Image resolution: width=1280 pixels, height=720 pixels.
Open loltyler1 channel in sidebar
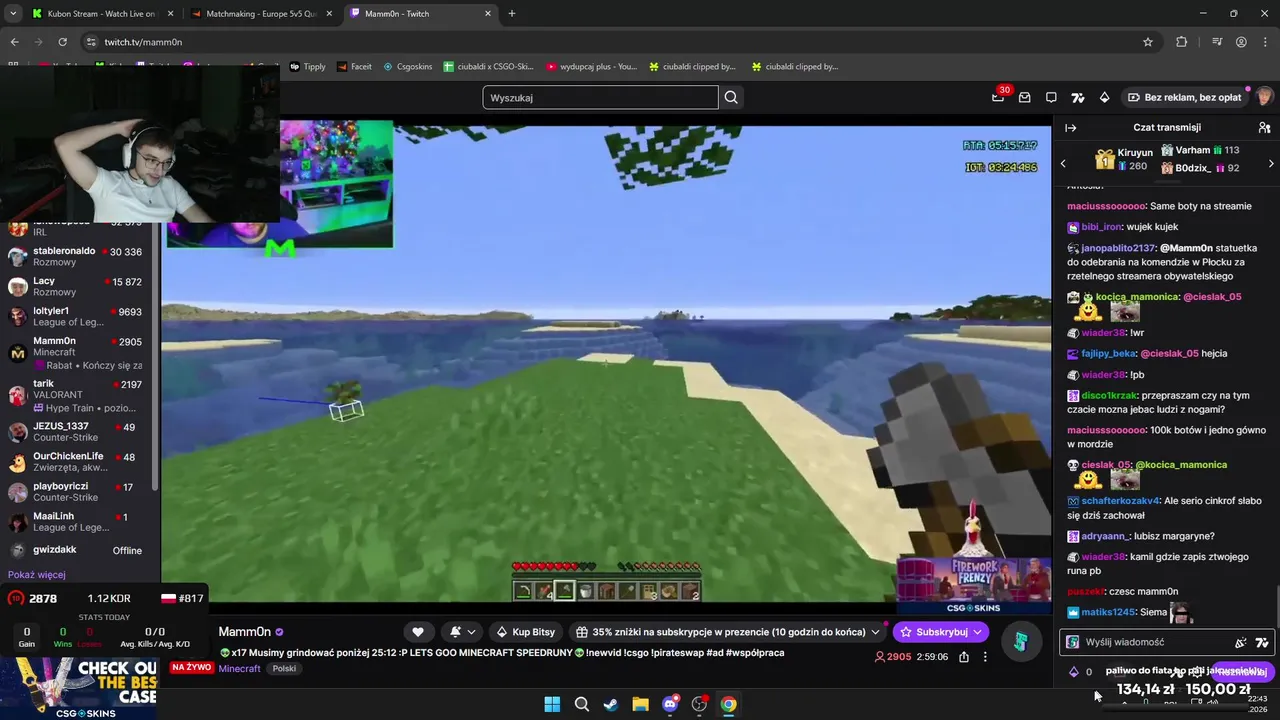point(80,317)
